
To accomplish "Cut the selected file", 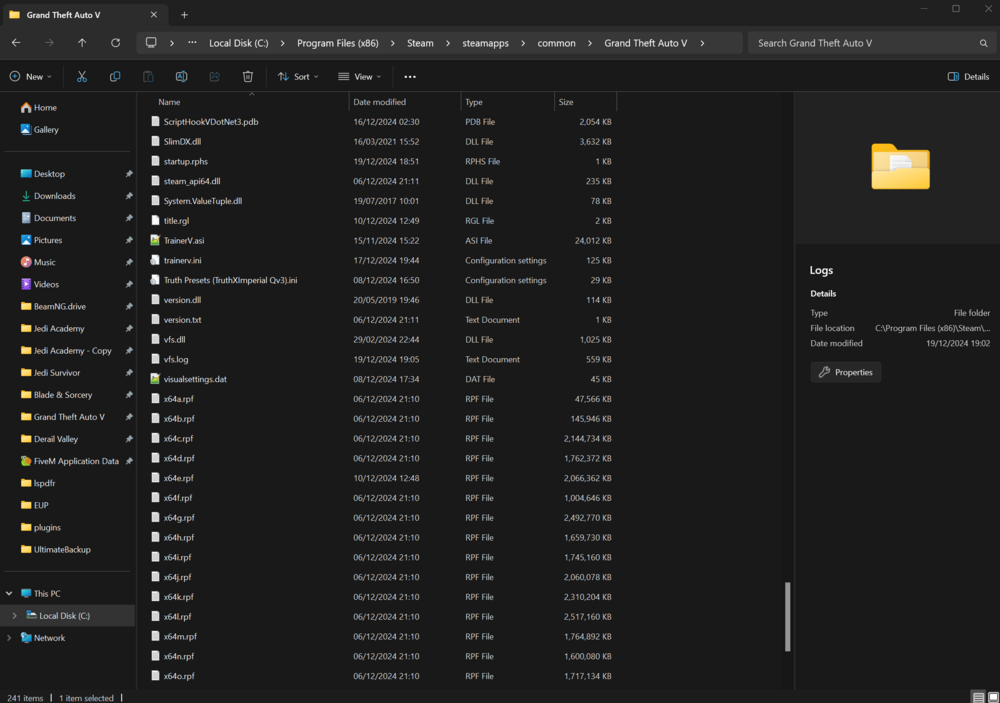I will click(x=82, y=76).
